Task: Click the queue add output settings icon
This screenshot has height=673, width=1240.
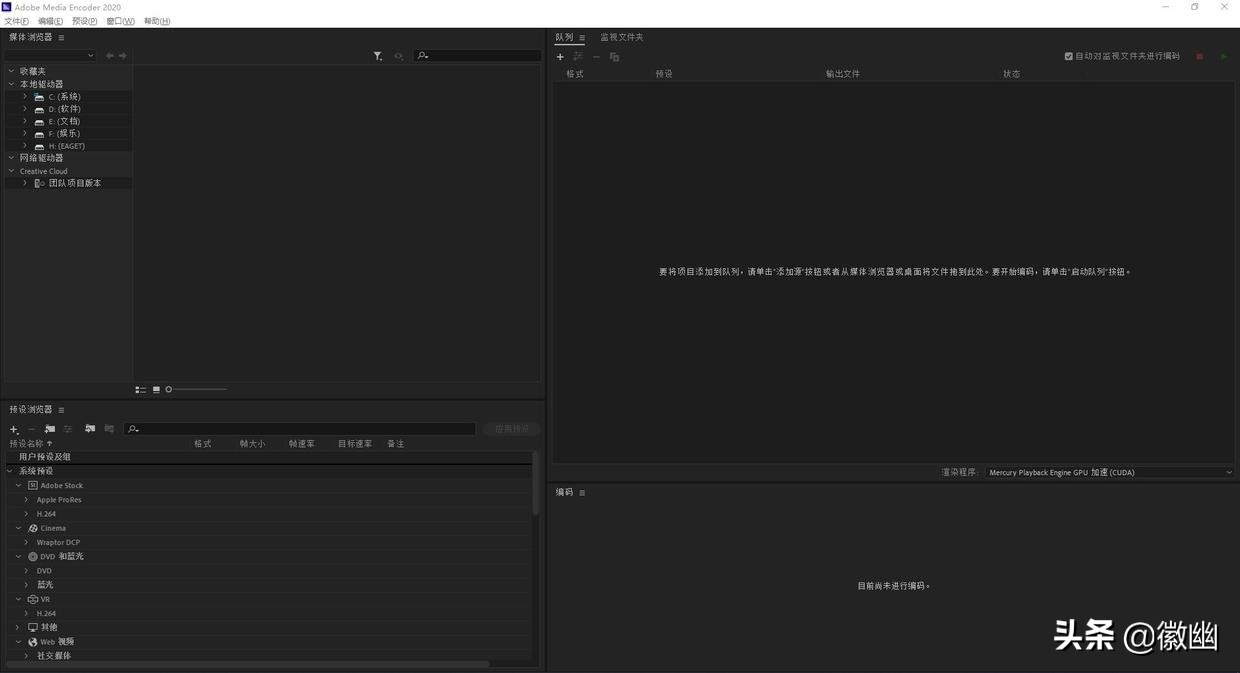Action: point(578,57)
